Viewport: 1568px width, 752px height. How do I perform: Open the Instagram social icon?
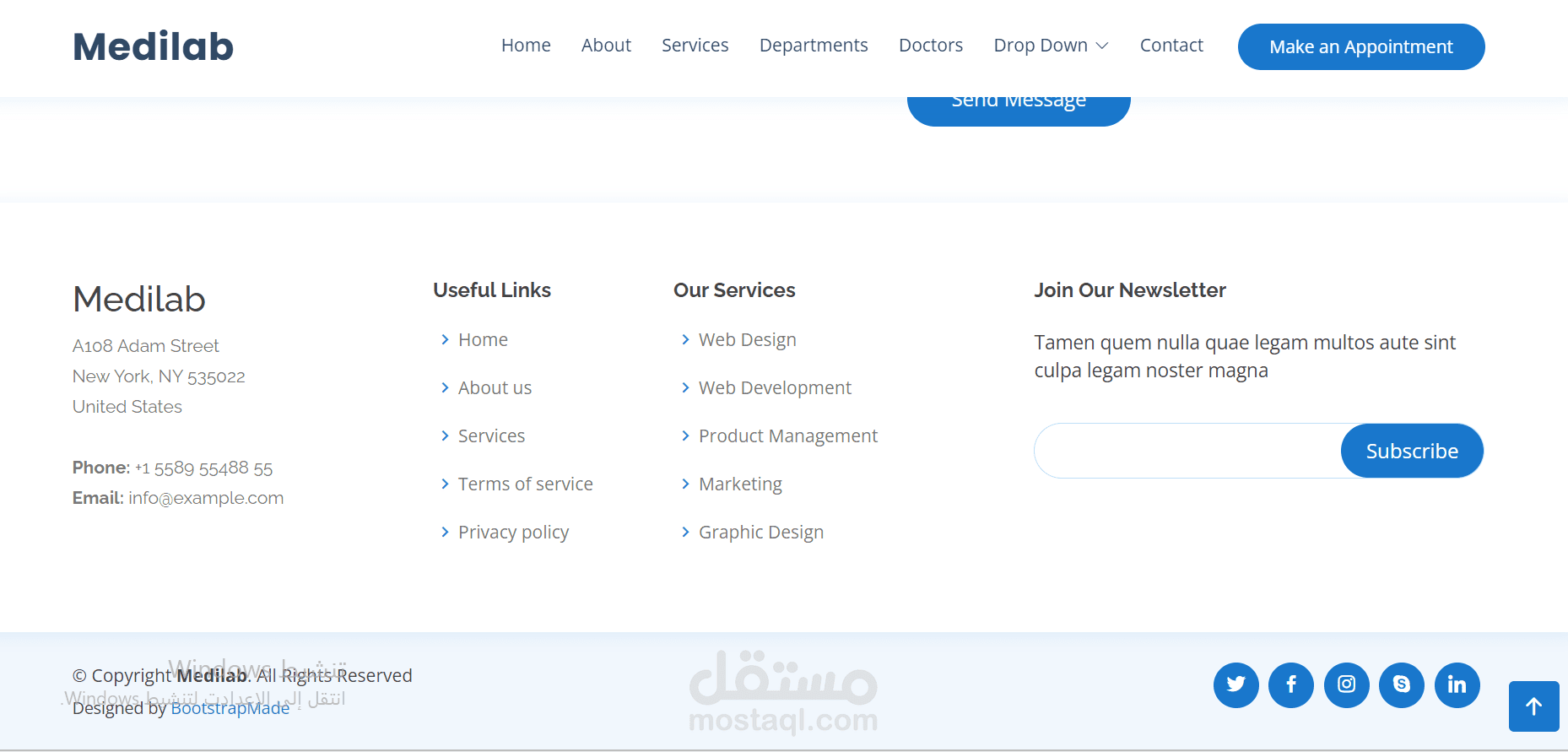1347,684
